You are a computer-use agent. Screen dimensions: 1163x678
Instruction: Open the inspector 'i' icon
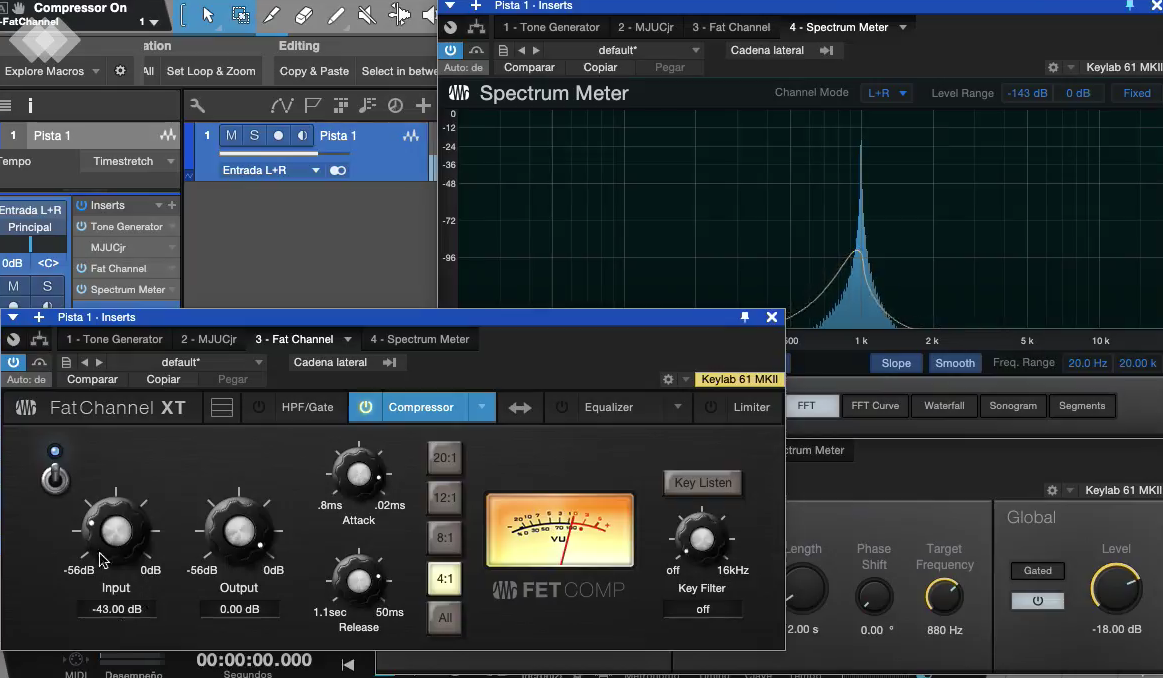point(30,106)
